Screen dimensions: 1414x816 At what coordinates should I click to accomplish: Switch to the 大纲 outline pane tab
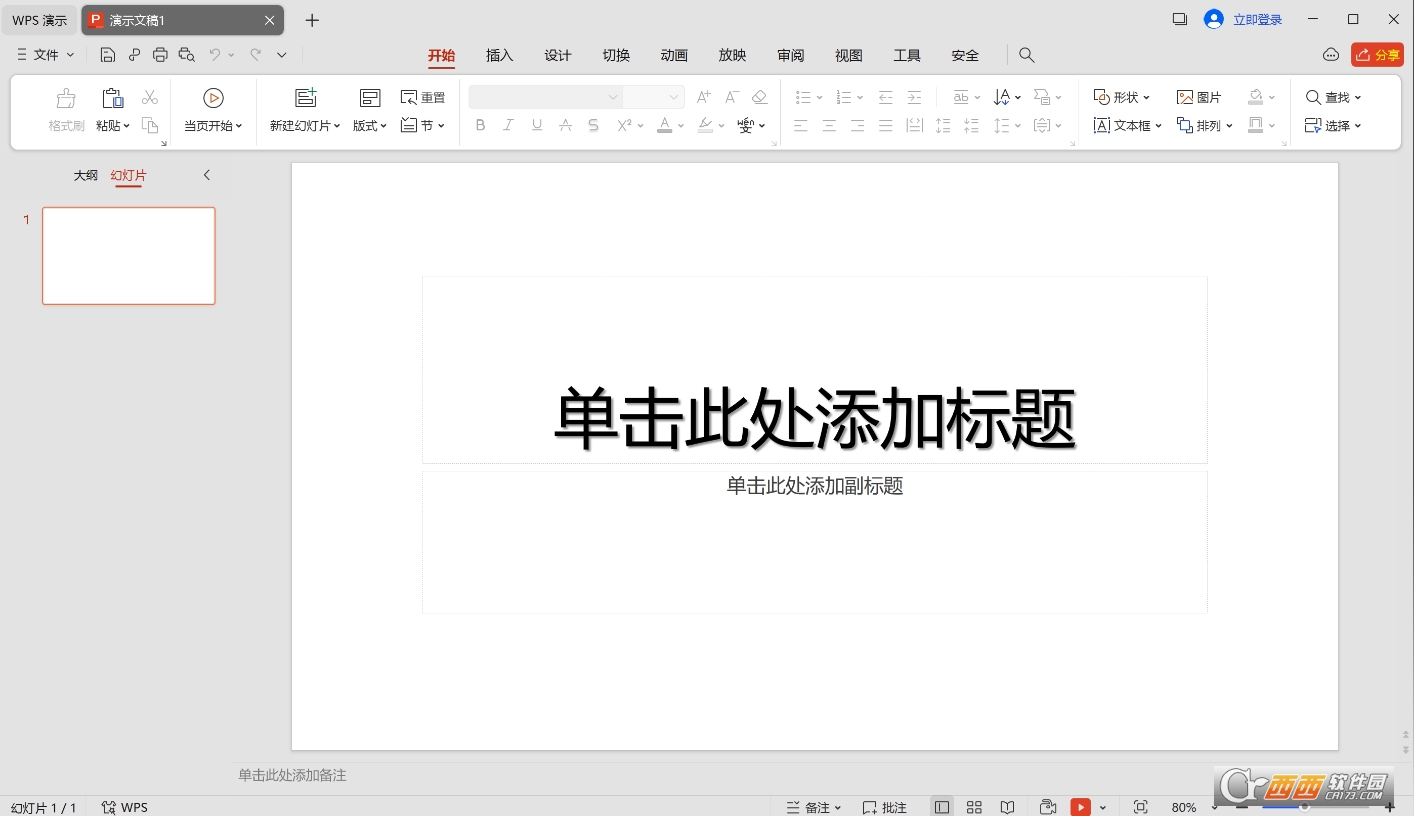[86, 175]
